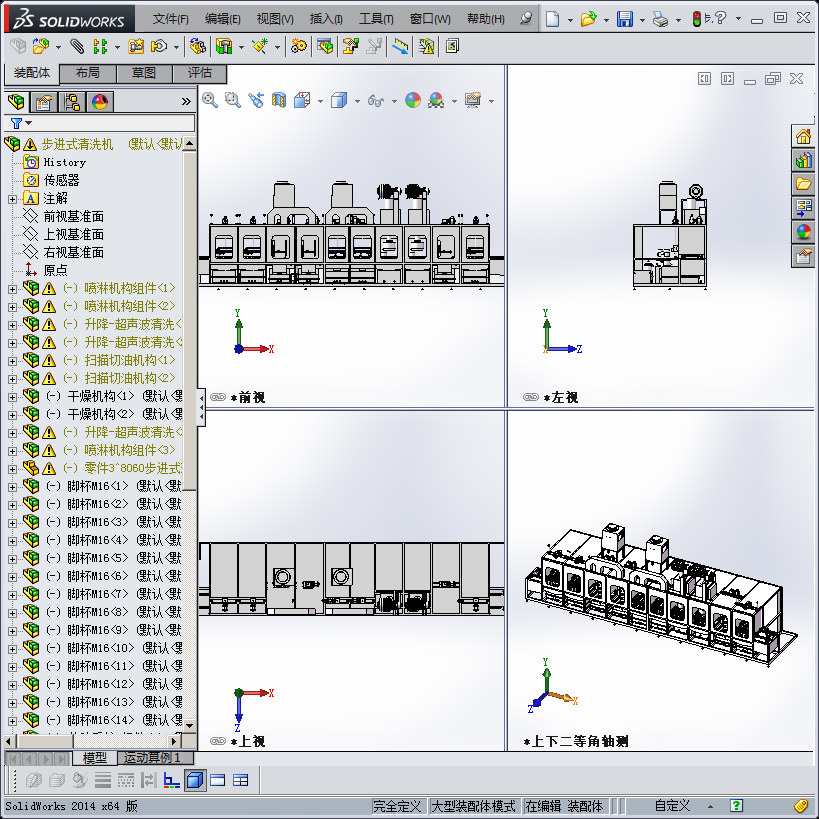Open the PropertyManager panel tab
This screenshot has width=819, height=819.
click(x=44, y=102)
